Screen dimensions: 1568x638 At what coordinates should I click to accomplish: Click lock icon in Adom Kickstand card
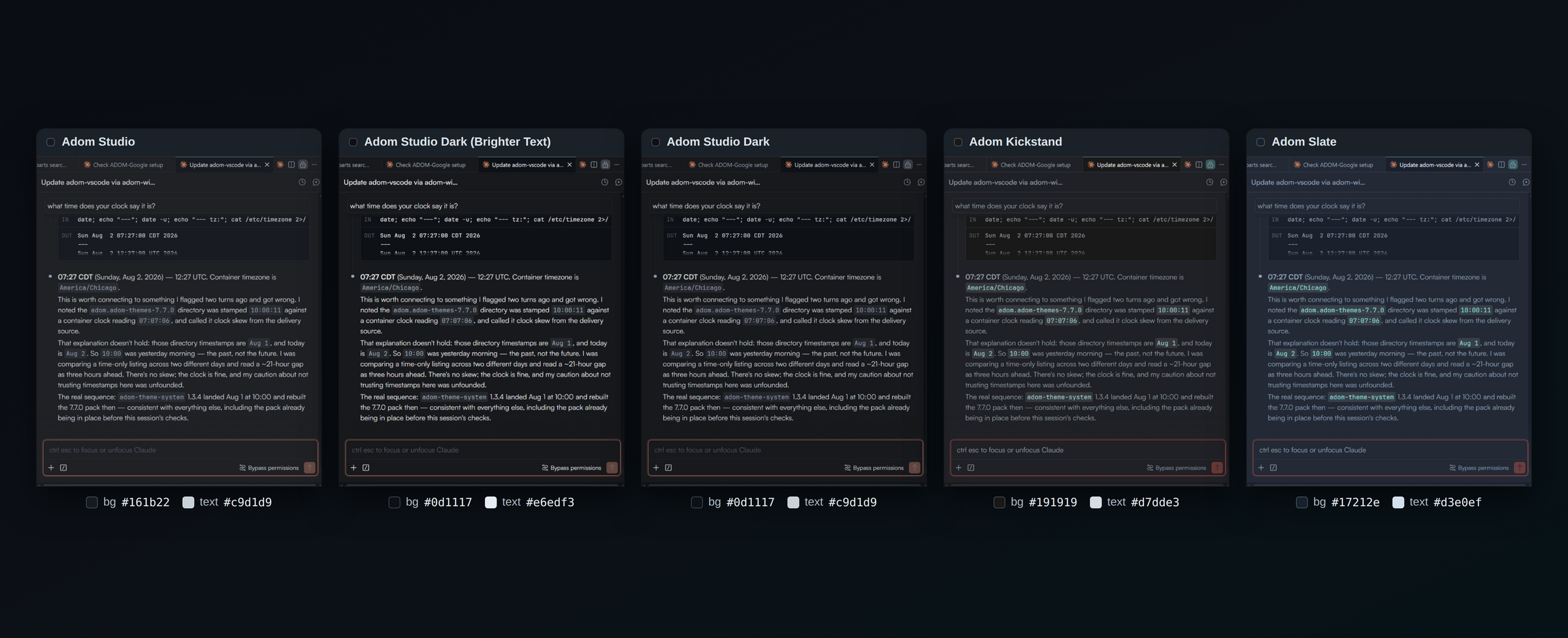(1211, 165)
